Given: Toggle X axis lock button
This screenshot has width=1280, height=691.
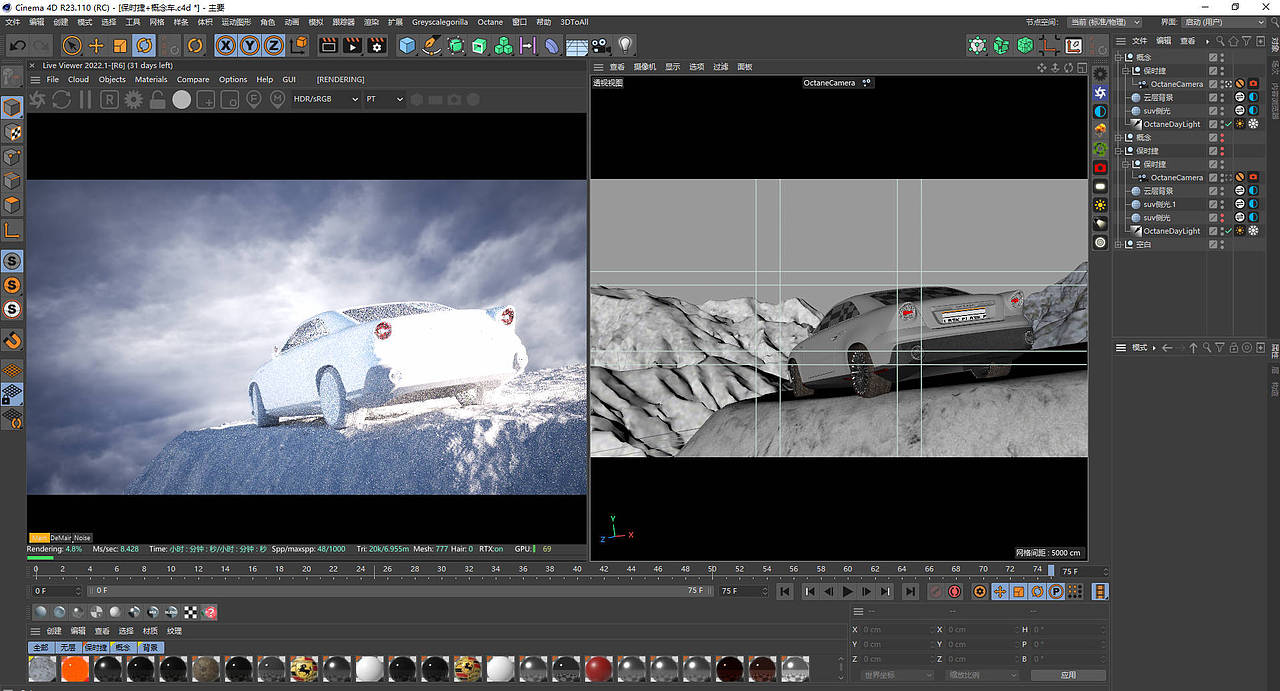Looking at the screenshot, I should tap(226, 45).
